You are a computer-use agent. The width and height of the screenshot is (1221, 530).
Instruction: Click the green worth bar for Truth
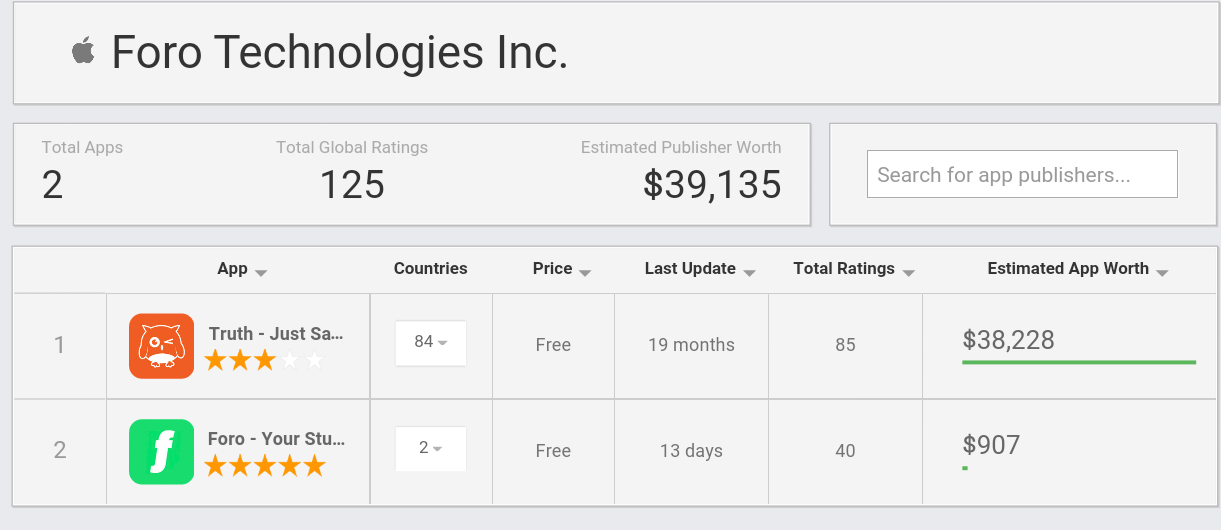tap(1078, 362)
